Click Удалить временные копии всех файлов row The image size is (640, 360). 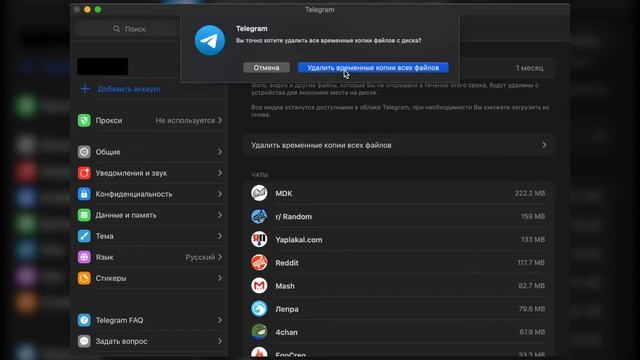(398, 145)
